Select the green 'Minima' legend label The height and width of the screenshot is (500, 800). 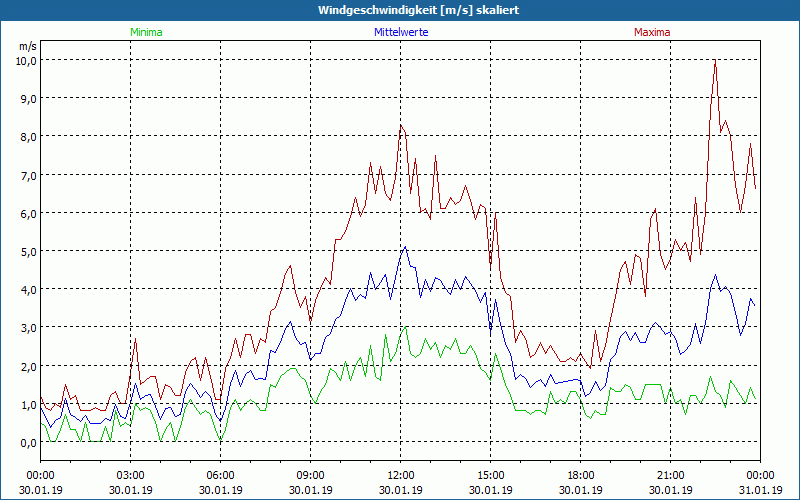146,32
